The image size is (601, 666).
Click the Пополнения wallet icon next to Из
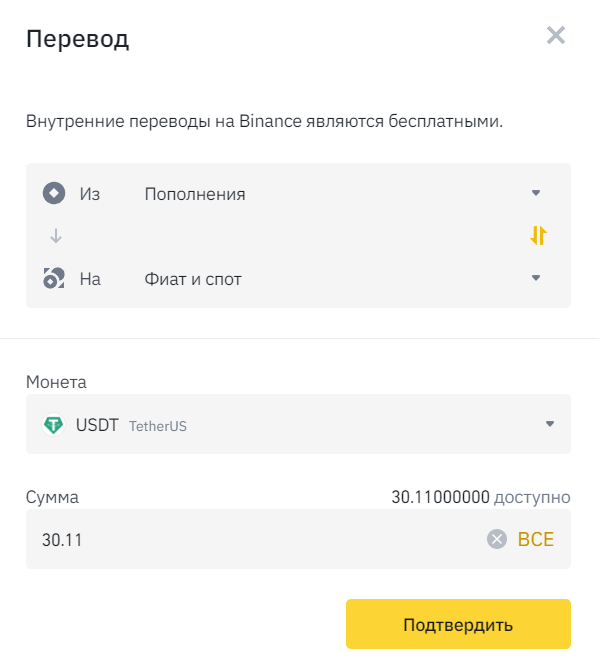(54, 193)
